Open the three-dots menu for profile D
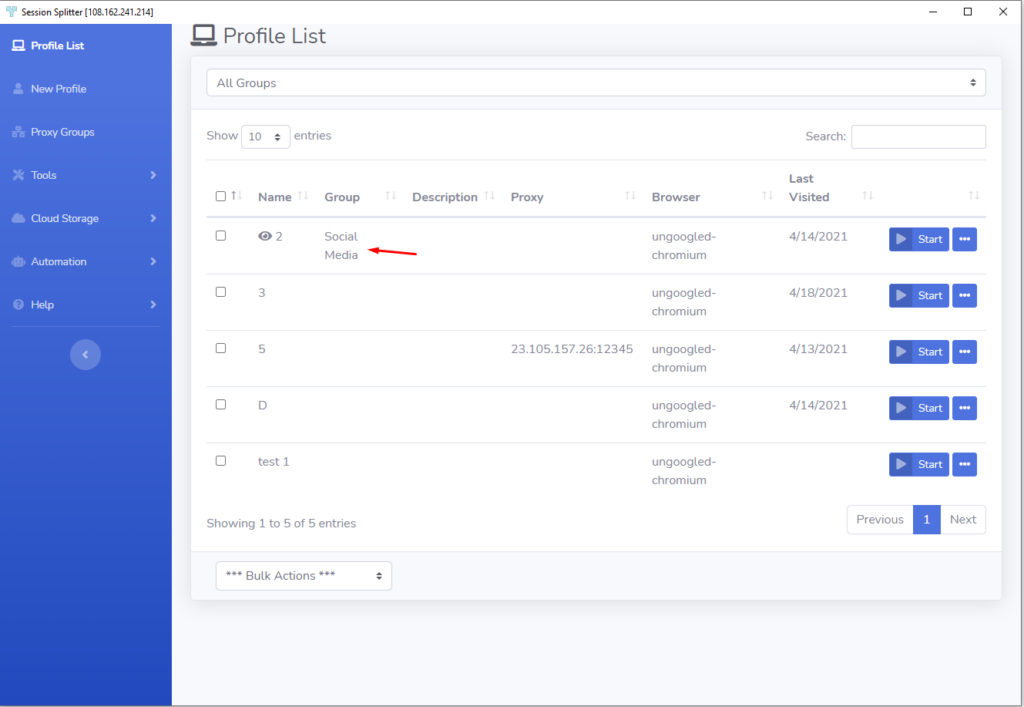Viewport: 1024px width, 707px height. (x=965, y=408)
